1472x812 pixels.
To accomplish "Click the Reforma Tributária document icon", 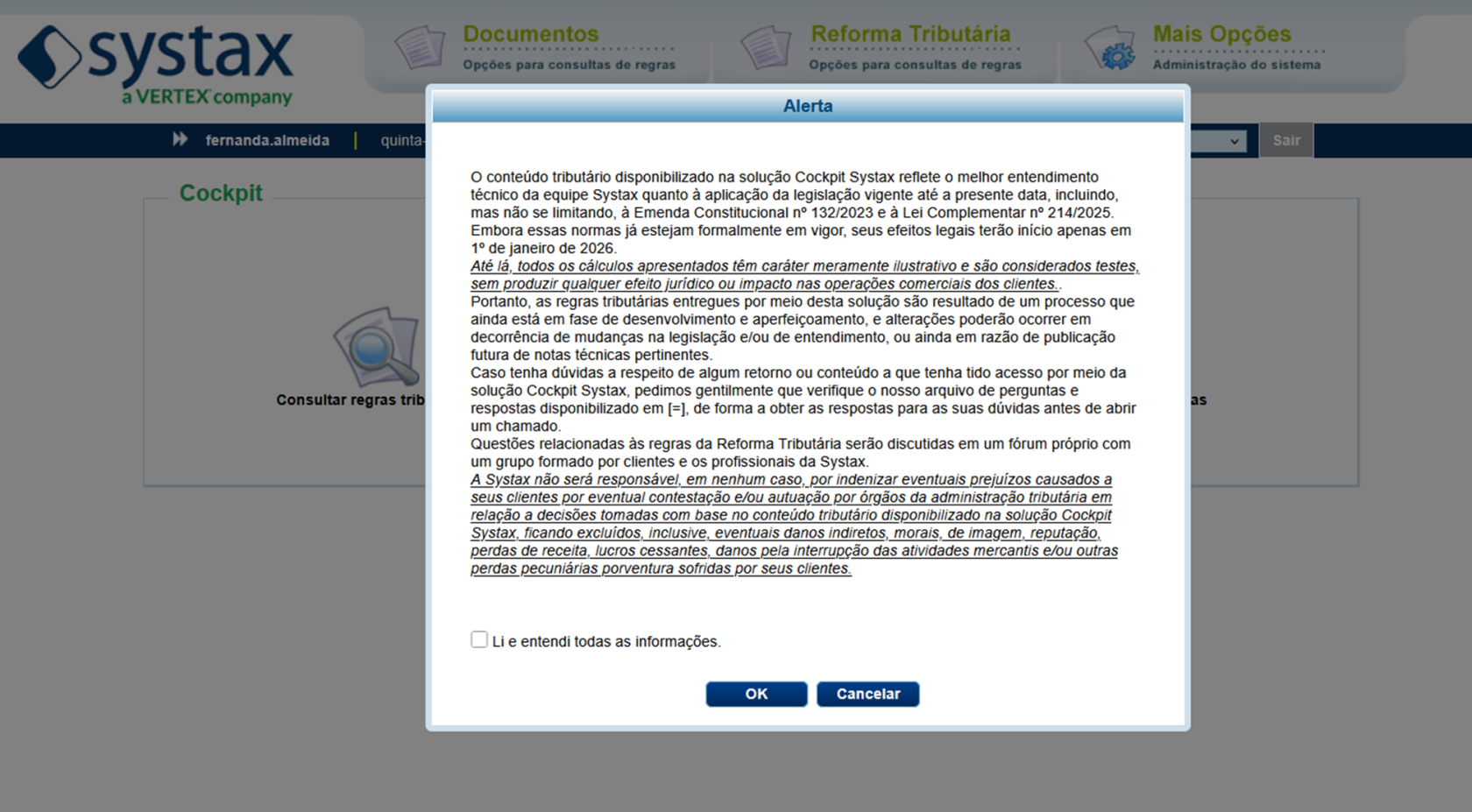I will [766, 46].
